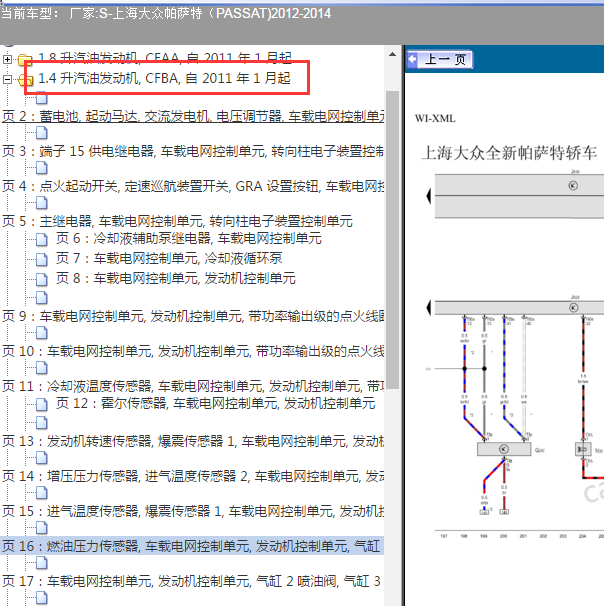Click the 1.4 升汽油发动机 CFBA folder icon
This screenshot has width=604, height=606.
[x=26, y=79]
